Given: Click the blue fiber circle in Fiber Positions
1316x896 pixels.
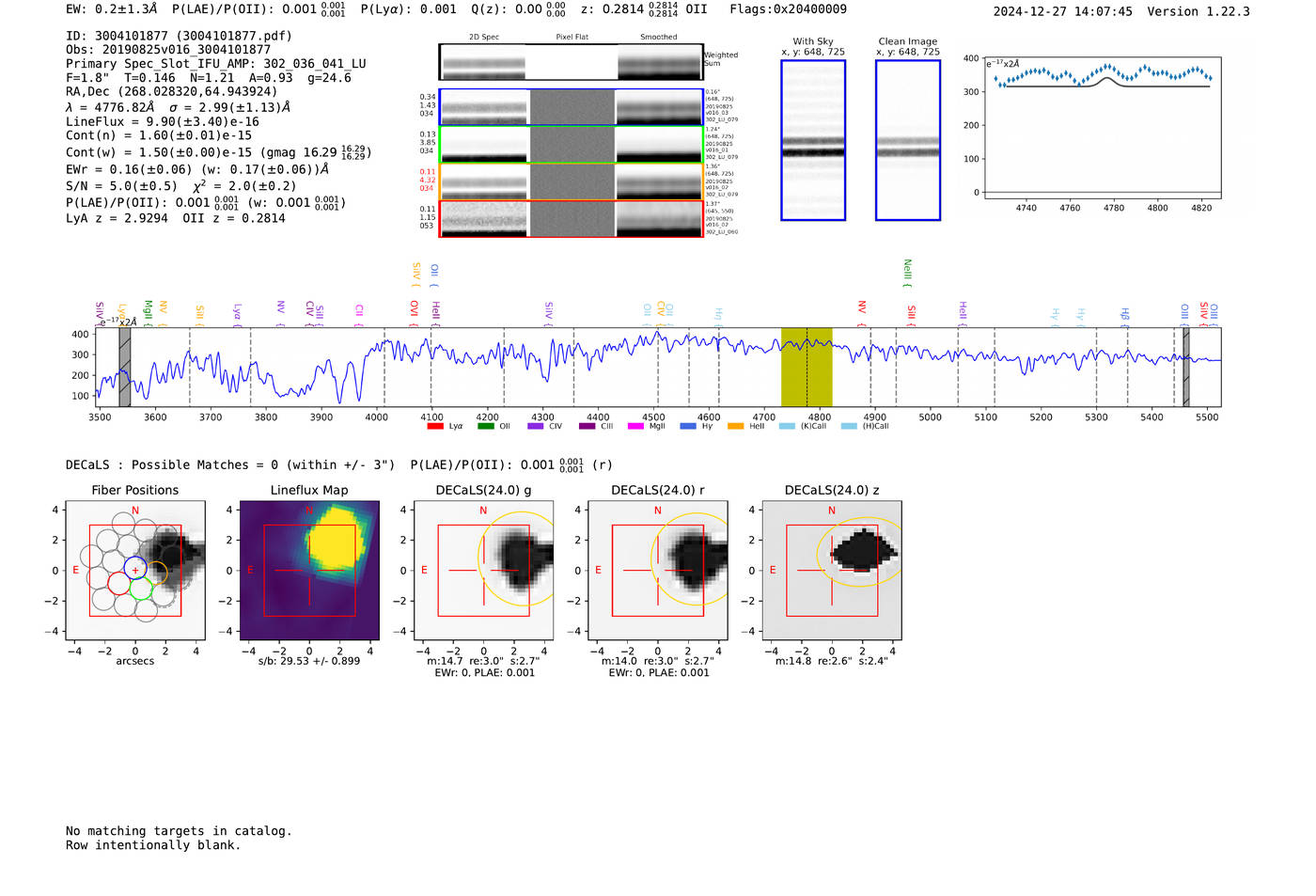Looking at the screenshot, I should 135,568.
